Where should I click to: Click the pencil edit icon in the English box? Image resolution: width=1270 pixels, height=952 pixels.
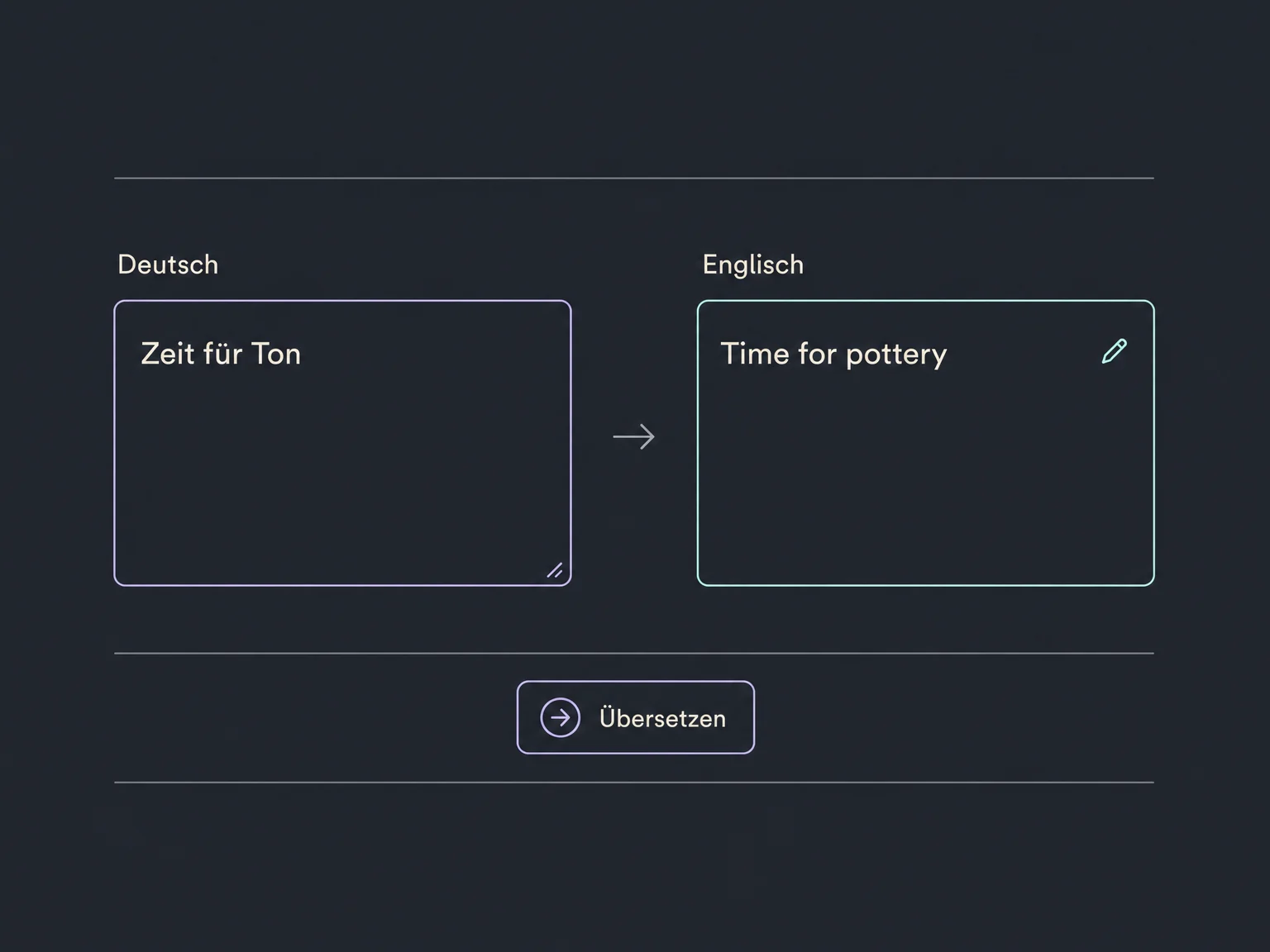[x=1114, y=351]
